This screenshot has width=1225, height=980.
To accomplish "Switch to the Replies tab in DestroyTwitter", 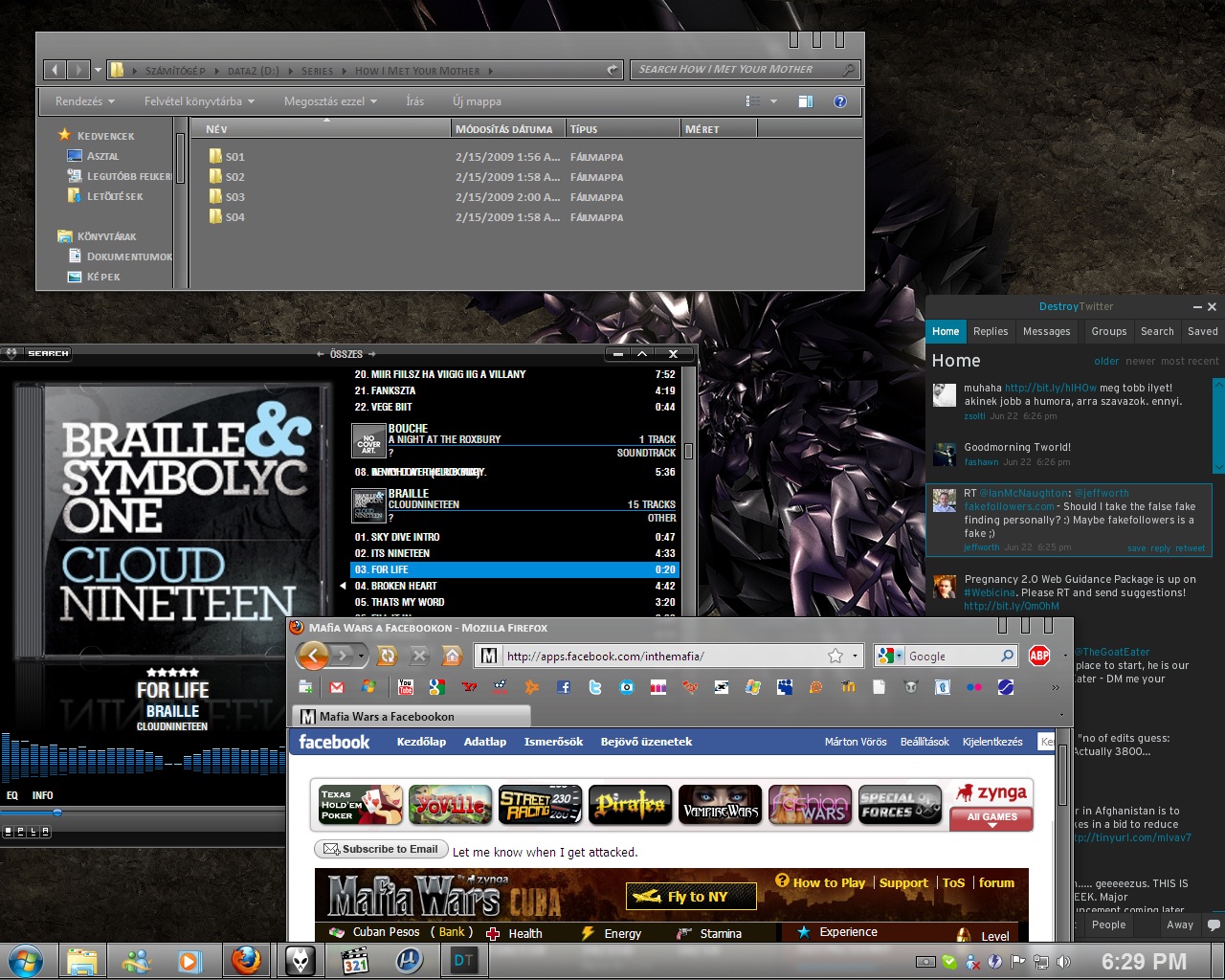I will pos(991,331).
